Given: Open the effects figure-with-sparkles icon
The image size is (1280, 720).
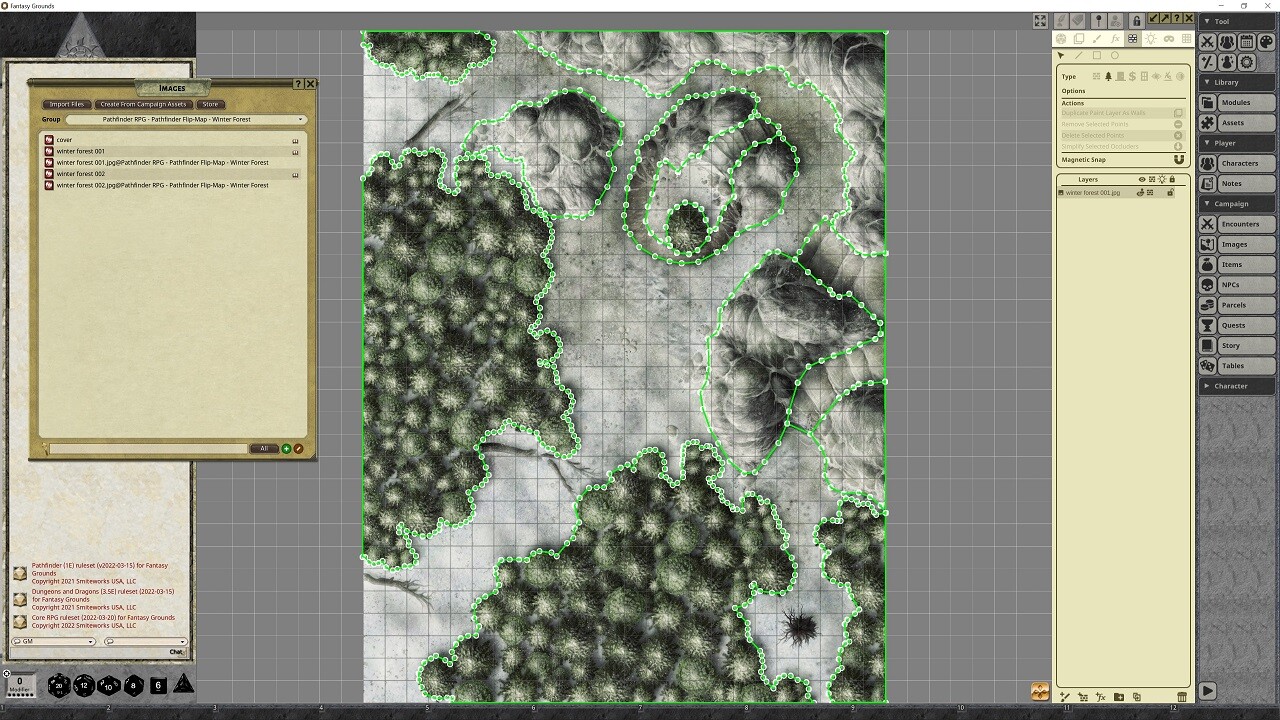Looking at the screenshot, I should (x=1227, y=62).
